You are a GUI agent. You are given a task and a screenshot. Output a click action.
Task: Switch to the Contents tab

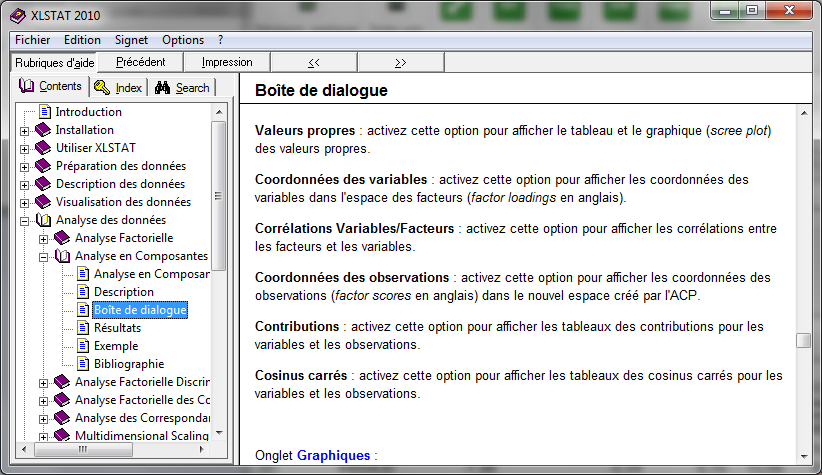pos(51,86)
